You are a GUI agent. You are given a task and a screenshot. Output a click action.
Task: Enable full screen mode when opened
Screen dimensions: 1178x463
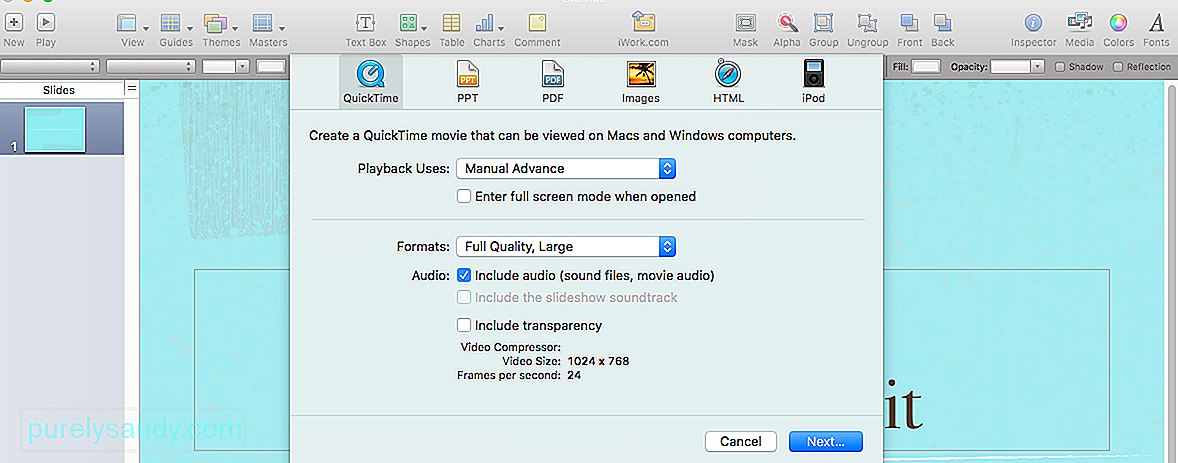click(x=464, y=196)
